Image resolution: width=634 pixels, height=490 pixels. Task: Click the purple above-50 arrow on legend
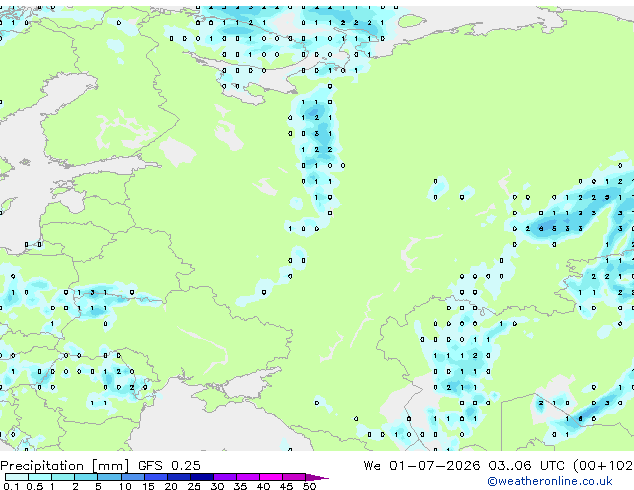coord(317,477)
